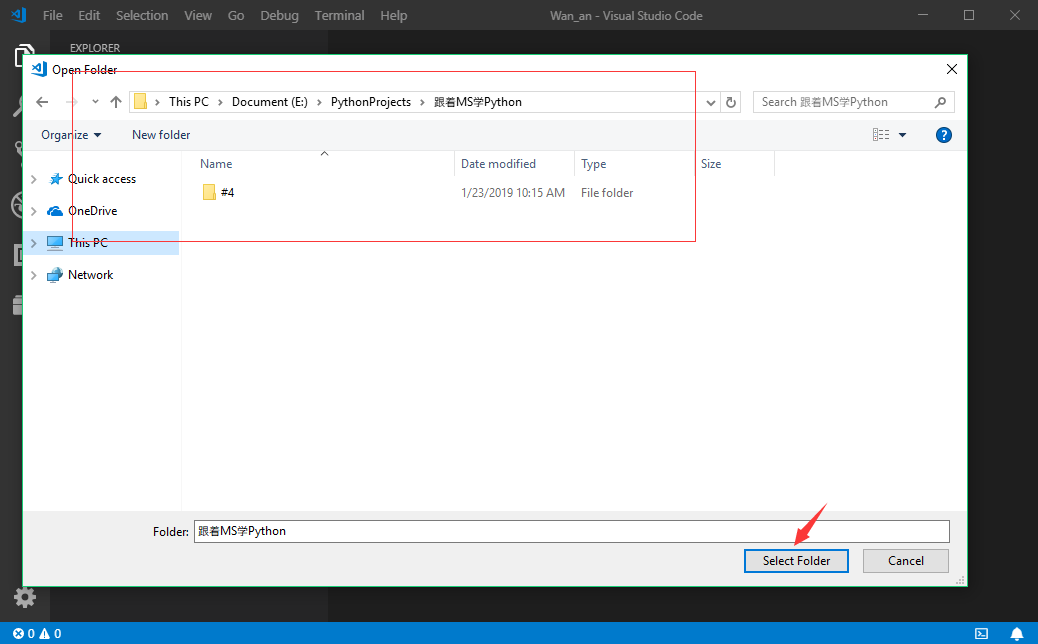Image resolution: width=1038 pixels, height=644 pixels.
Task: Click the Back arrow in Open Folder dialog
Action: tap(42, 102)
